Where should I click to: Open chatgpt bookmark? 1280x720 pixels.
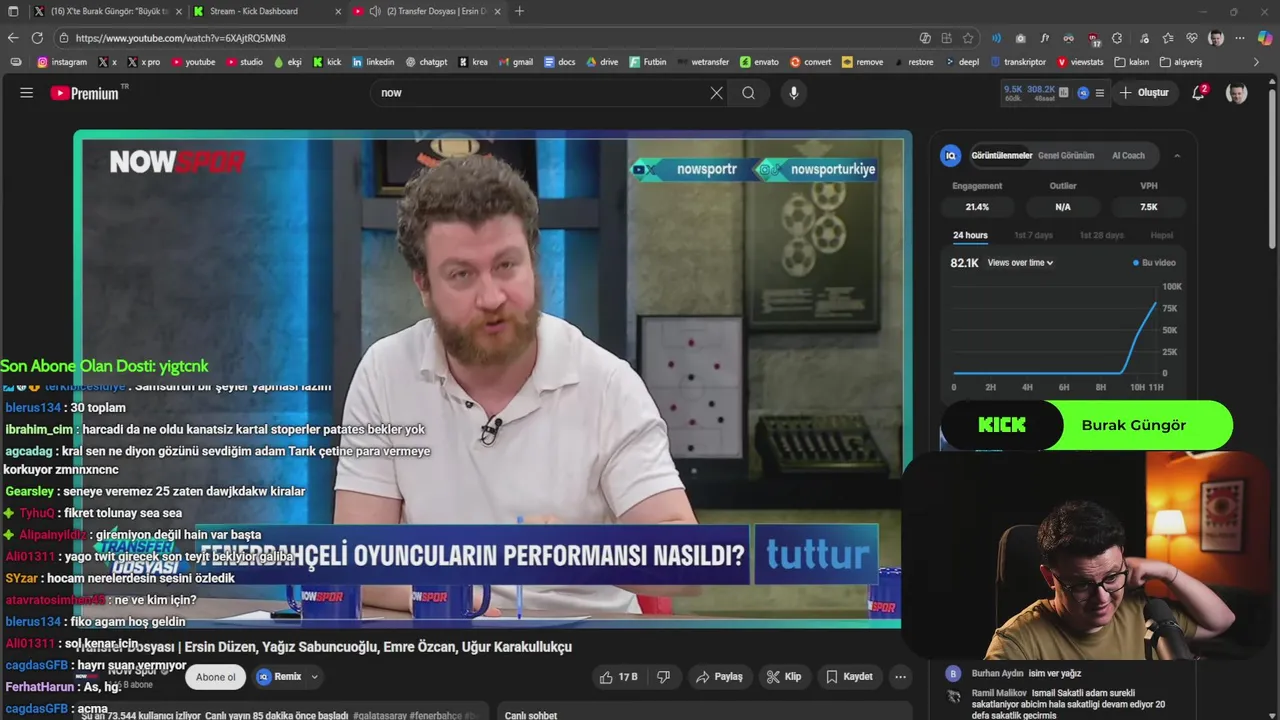pyautogui.click(x=426, y=62)
